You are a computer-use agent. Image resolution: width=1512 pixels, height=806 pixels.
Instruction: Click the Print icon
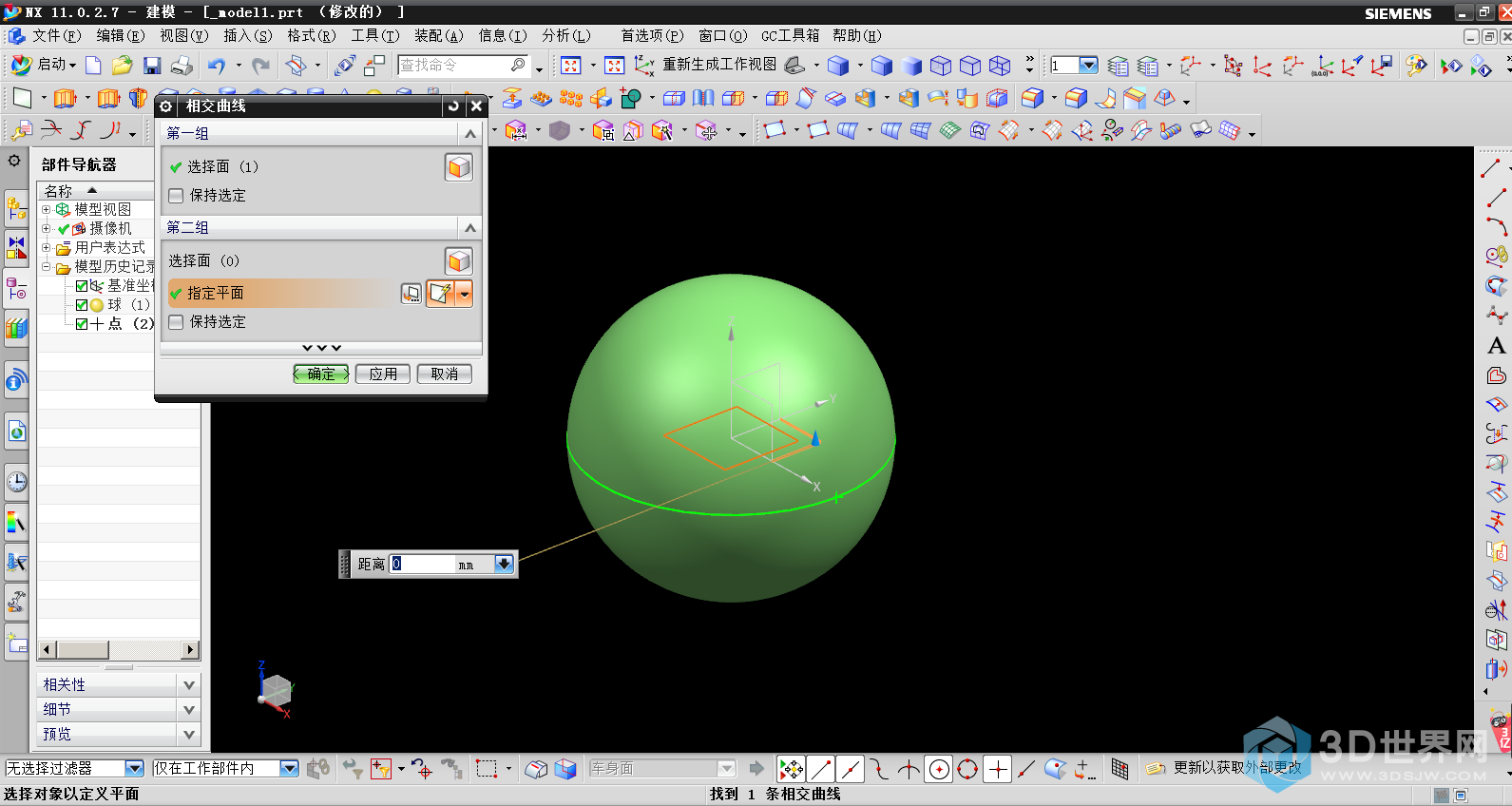click(x=182, y=66)
